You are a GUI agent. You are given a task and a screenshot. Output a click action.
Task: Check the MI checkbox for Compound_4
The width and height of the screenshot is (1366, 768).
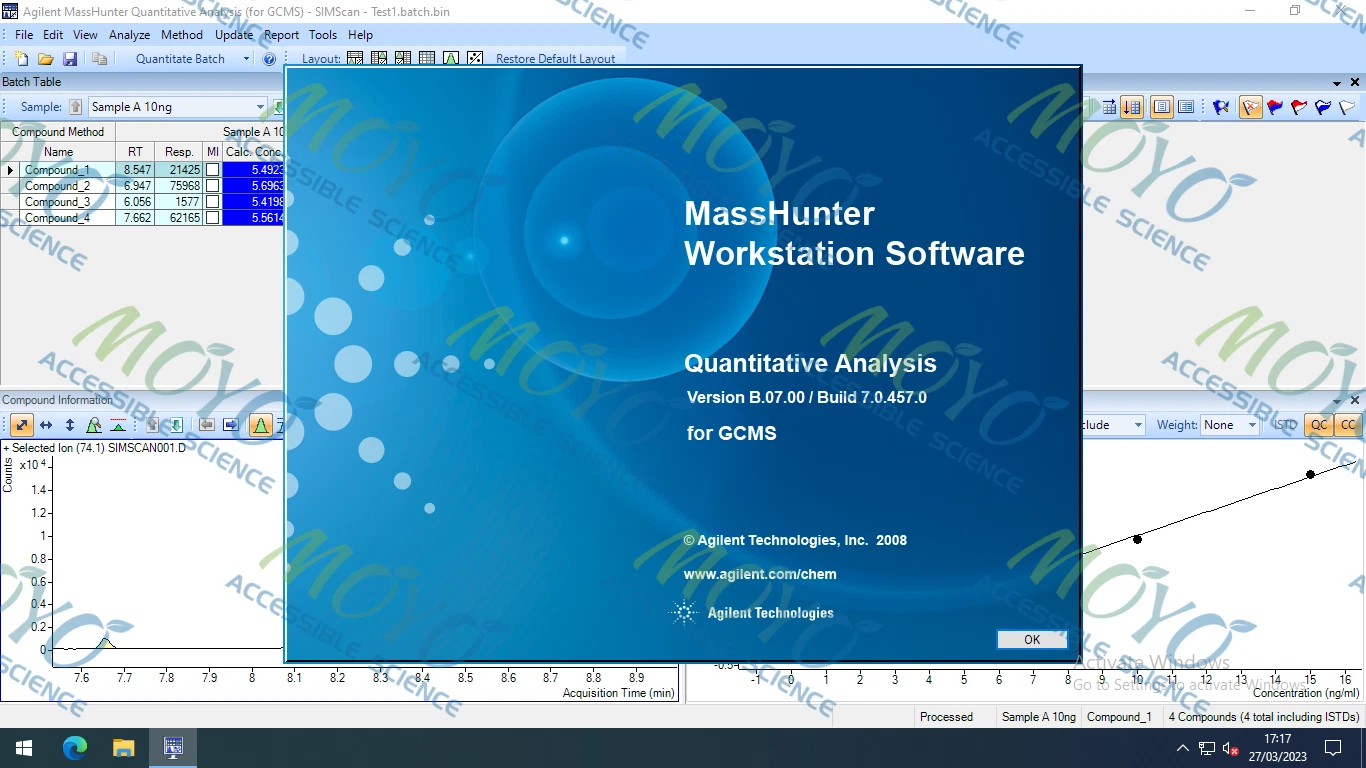point(212,218)
